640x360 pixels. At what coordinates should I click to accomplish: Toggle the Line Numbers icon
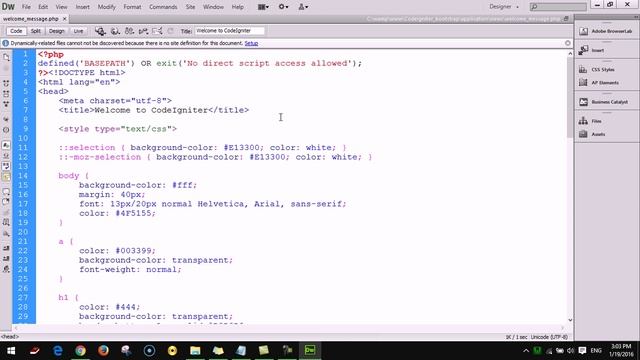6,145
